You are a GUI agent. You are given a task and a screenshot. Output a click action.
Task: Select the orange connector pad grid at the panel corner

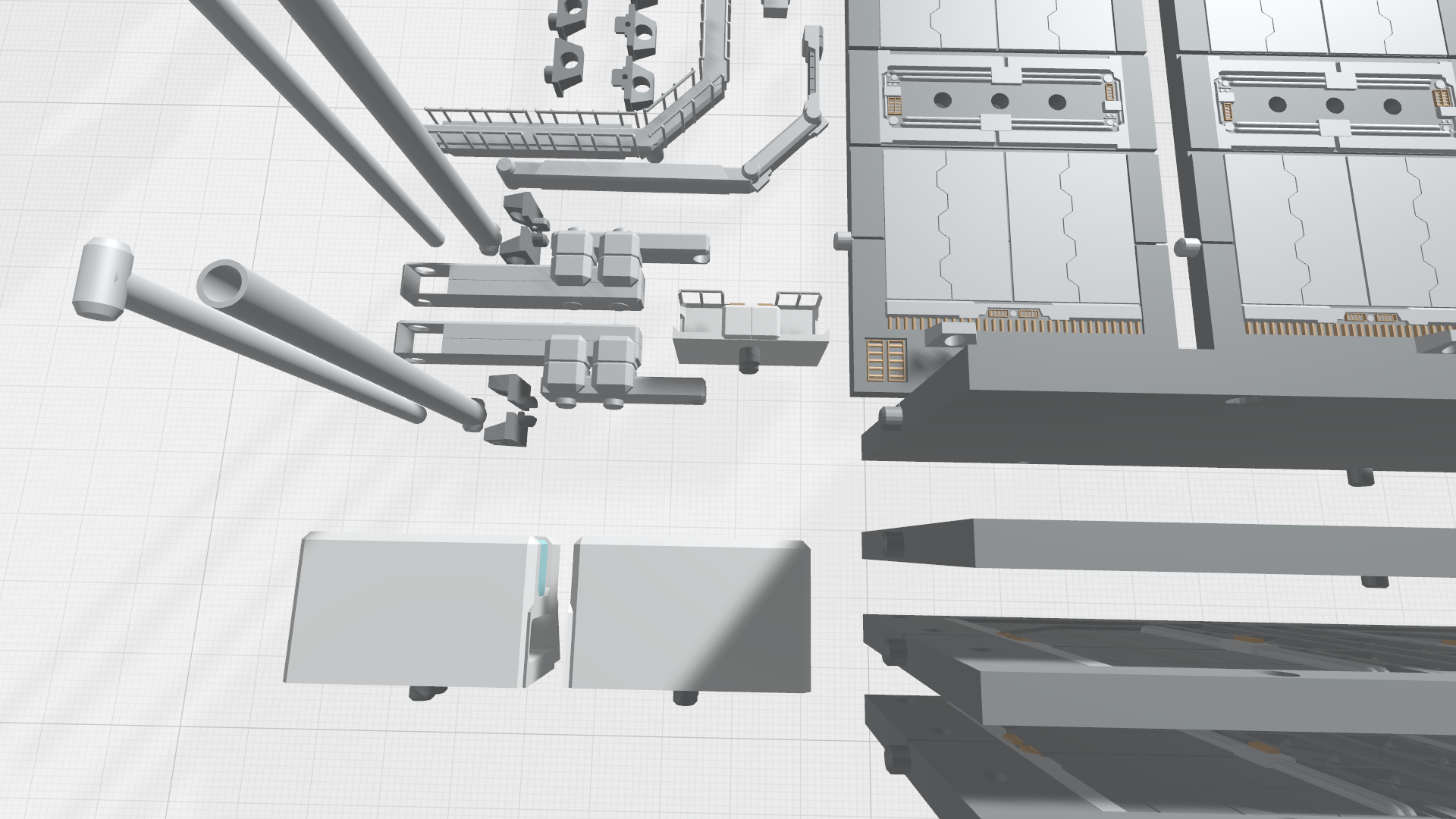click(885, 359)
